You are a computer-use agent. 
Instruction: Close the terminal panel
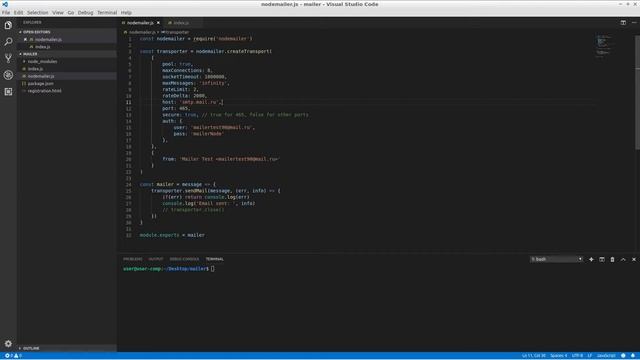tap(634, 259)
